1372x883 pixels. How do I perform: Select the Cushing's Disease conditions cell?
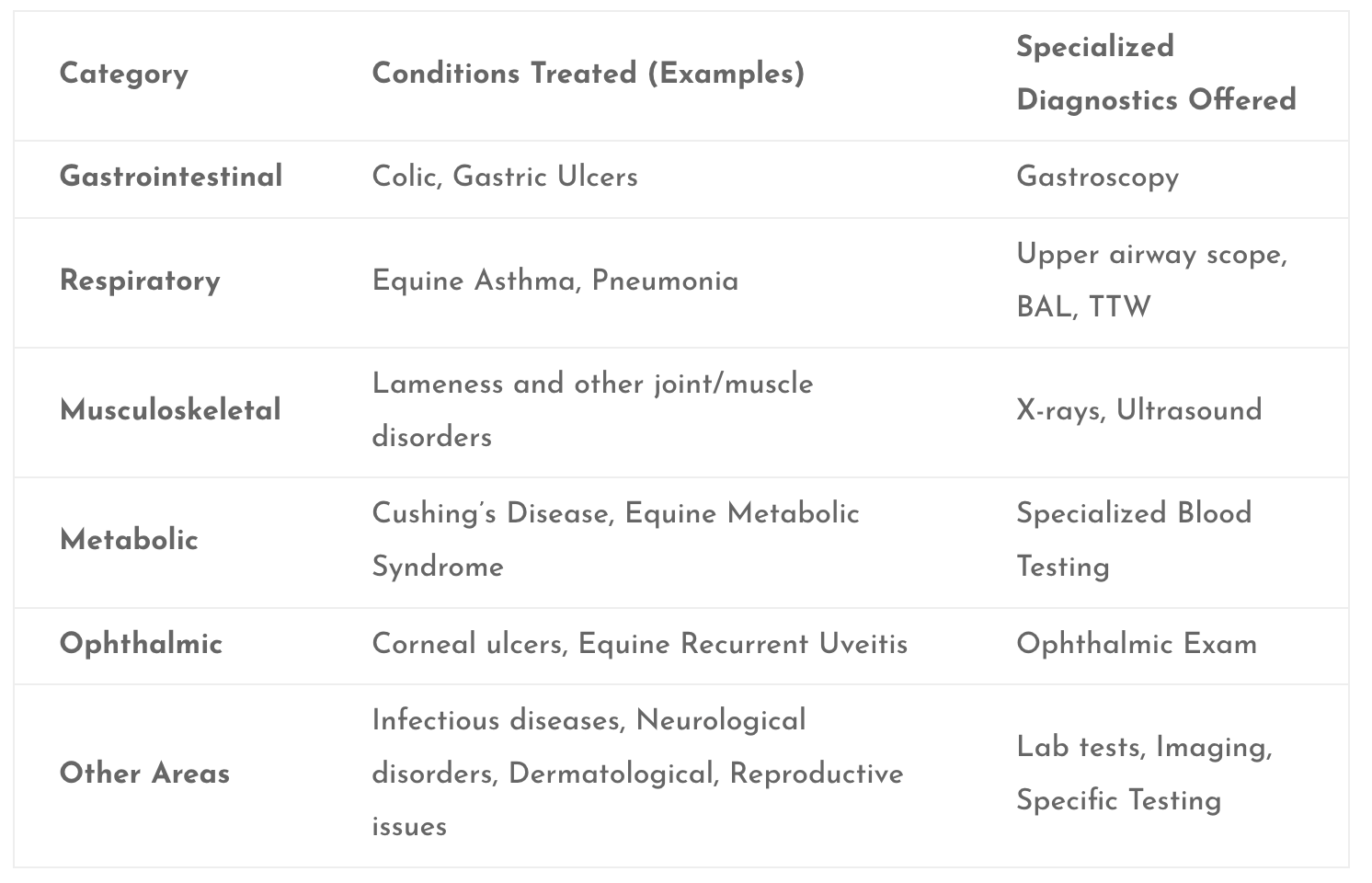coord(615,540)
